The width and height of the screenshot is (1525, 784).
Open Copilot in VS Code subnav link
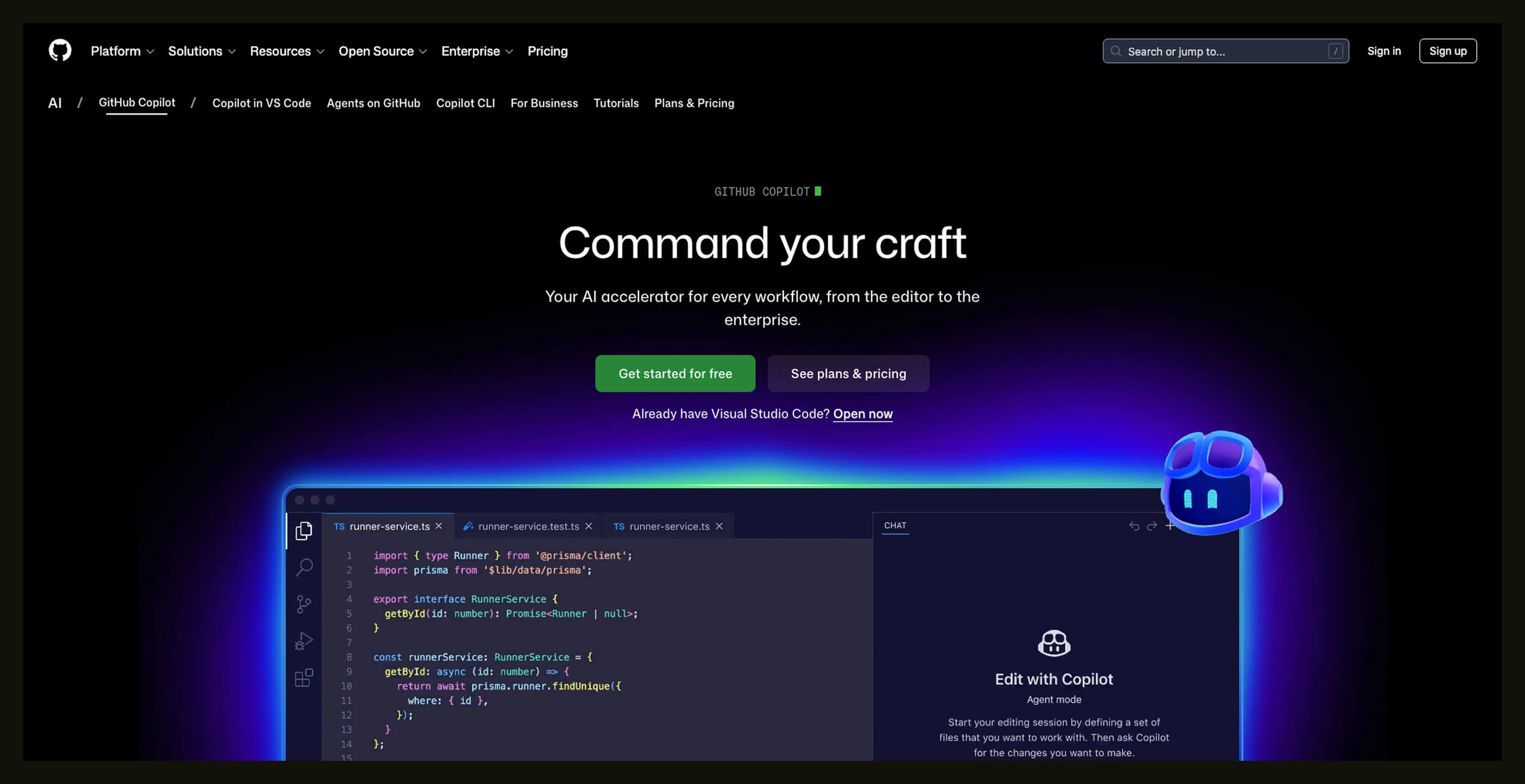(262, 103)
